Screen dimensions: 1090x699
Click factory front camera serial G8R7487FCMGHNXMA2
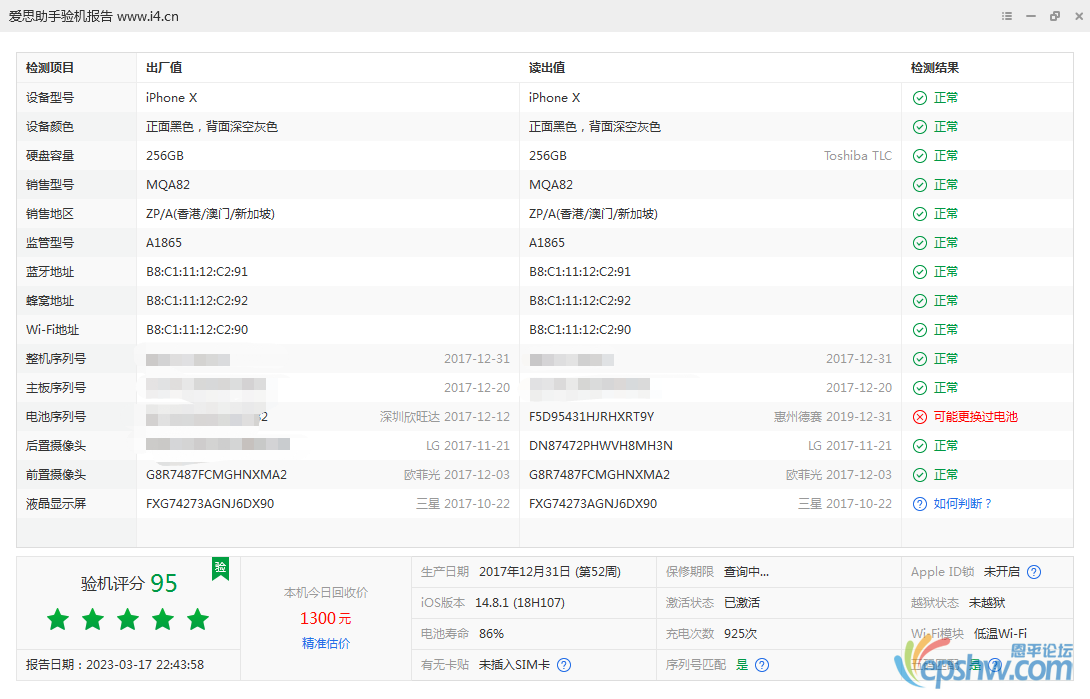coord(216,475)
